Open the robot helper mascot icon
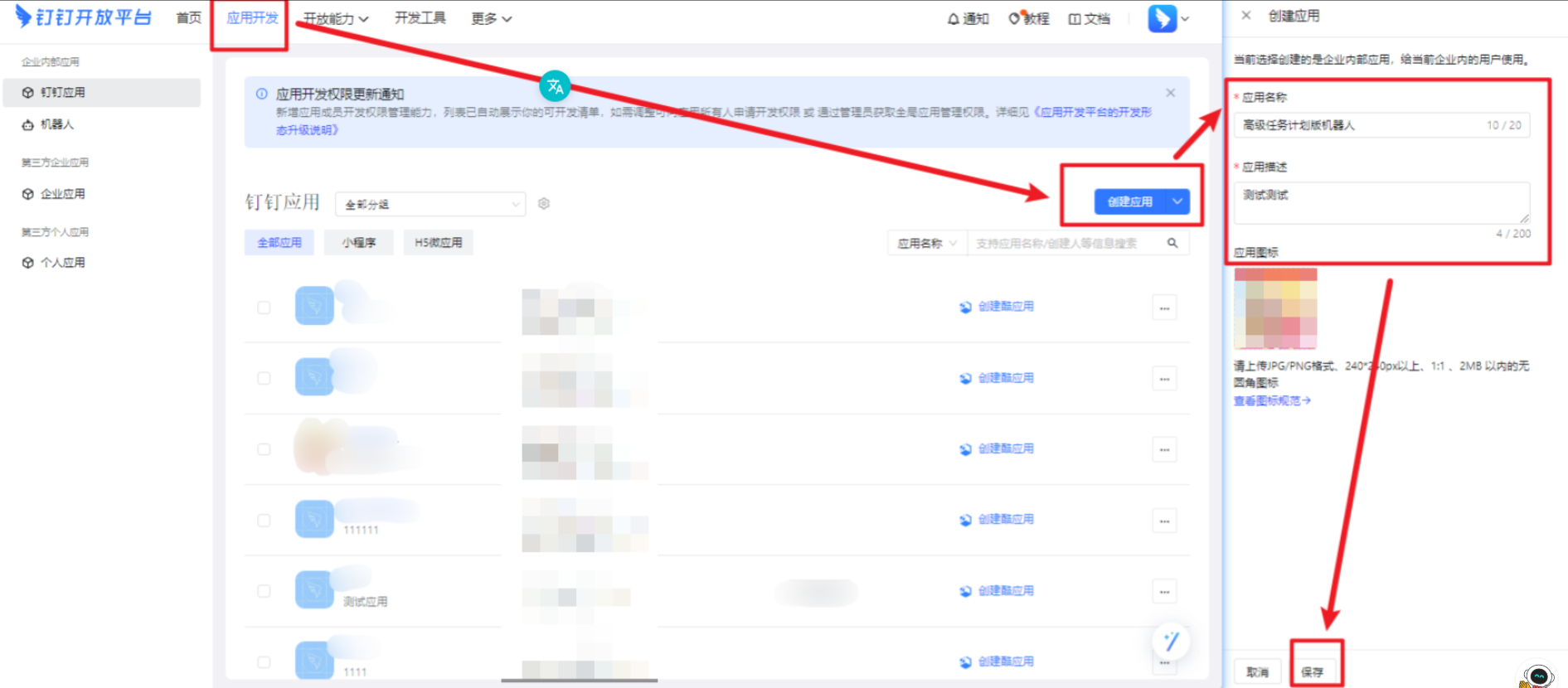 click(x=1538, y=675)
